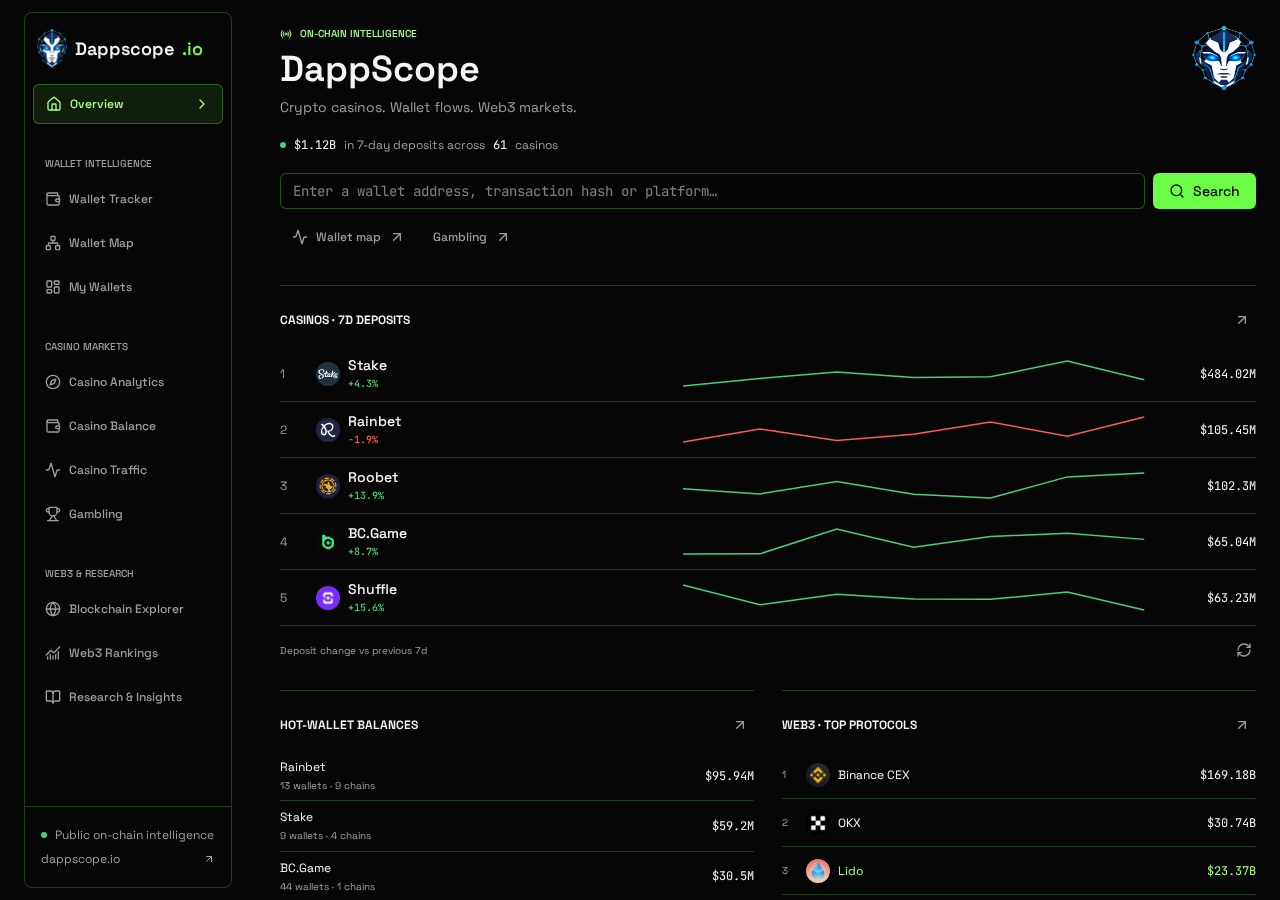
Task: Click the green Search button
Action: coord(1204,191)
